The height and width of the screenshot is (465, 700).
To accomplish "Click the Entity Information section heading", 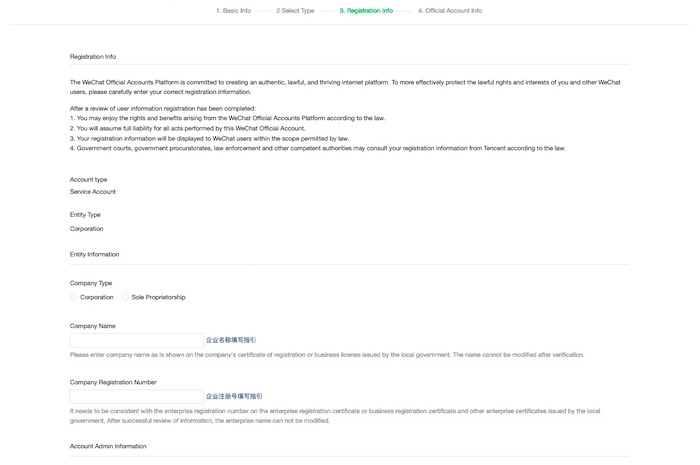I will click(94, 254).
